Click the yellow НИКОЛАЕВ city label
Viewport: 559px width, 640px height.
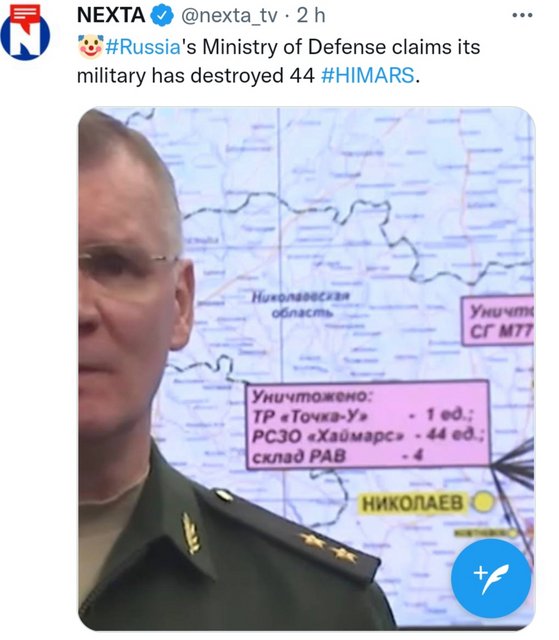tap(413, 503)
